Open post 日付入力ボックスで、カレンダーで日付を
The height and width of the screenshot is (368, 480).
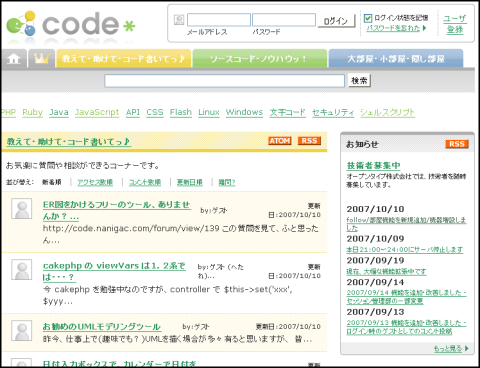pos(119,364)
